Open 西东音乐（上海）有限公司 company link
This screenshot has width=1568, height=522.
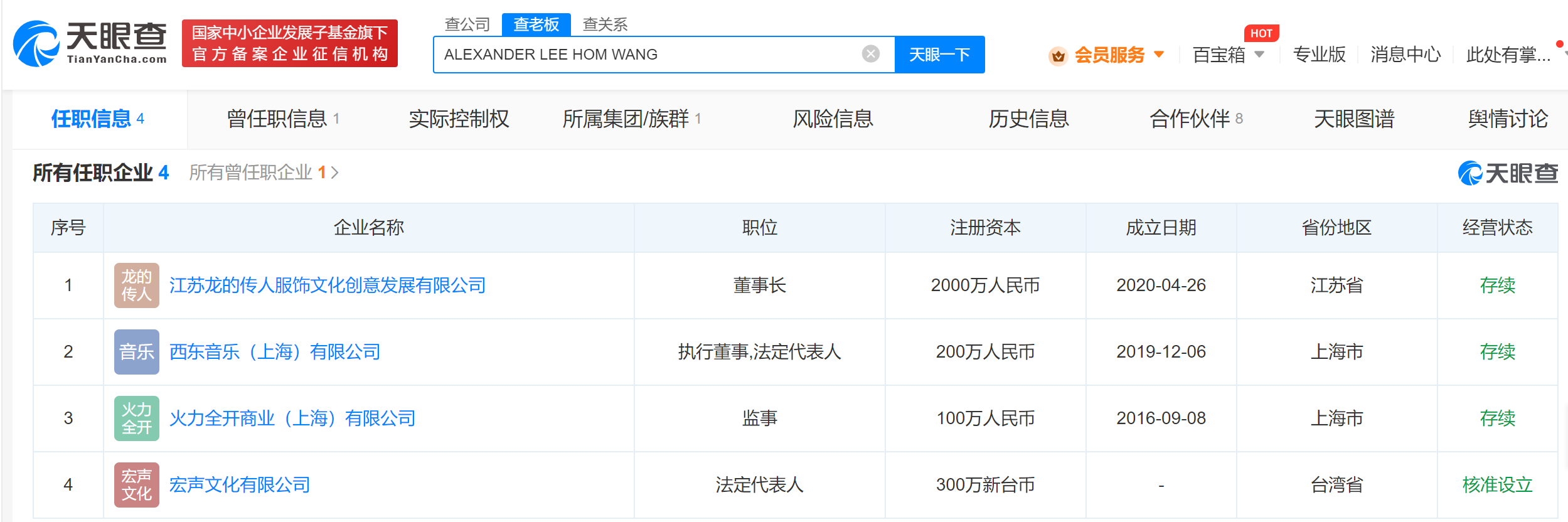[x=275, y=352]
